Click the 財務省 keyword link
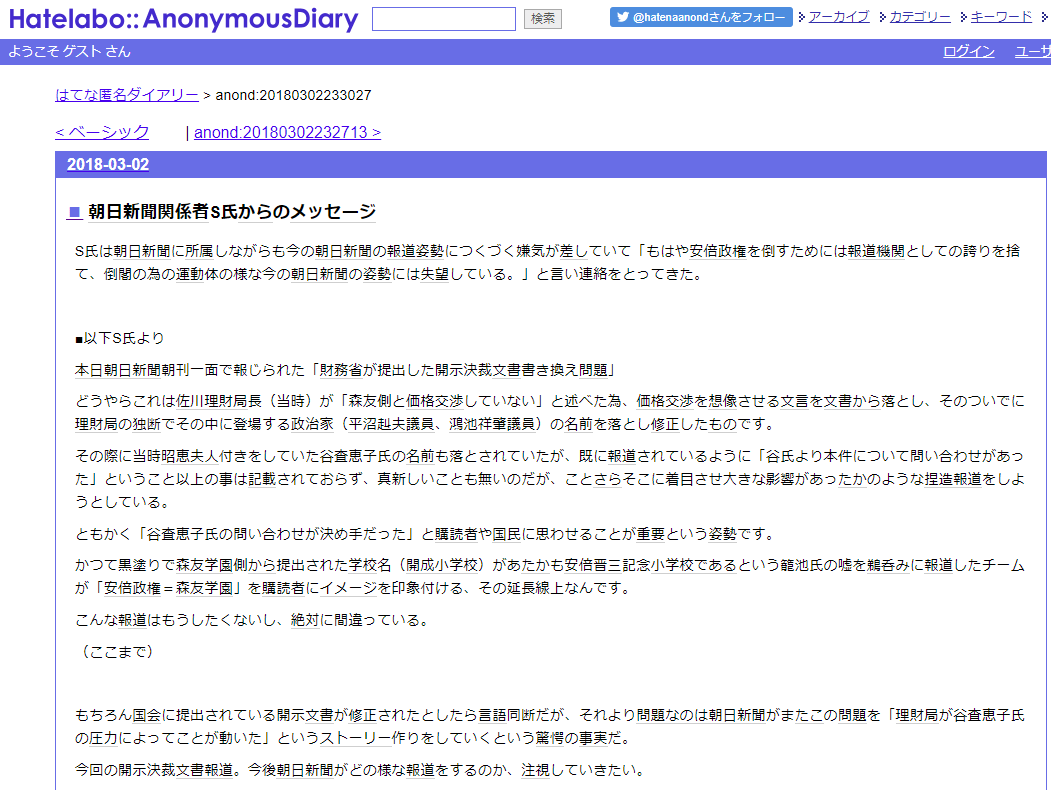Viewport: 1051px width, 790px height. 341,370
